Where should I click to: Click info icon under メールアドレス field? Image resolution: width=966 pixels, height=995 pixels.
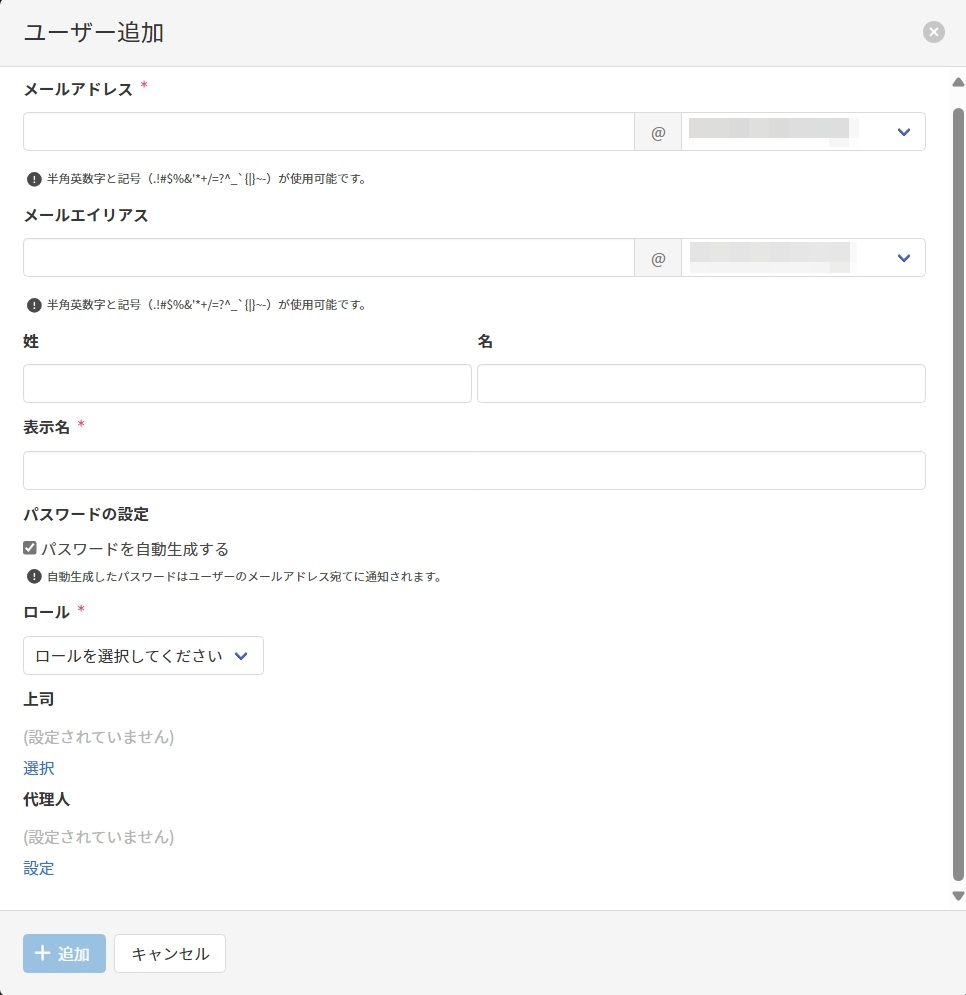(34, 180)
